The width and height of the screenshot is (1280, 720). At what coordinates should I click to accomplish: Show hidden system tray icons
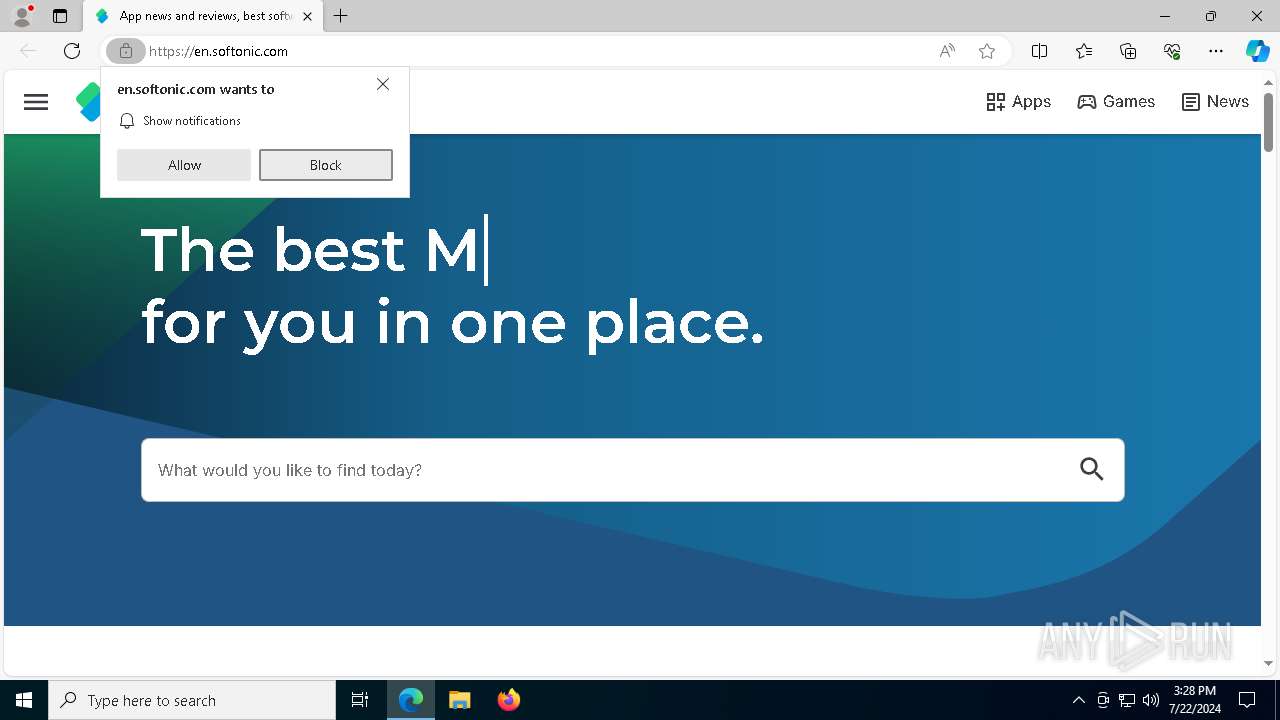[1078, 700]
